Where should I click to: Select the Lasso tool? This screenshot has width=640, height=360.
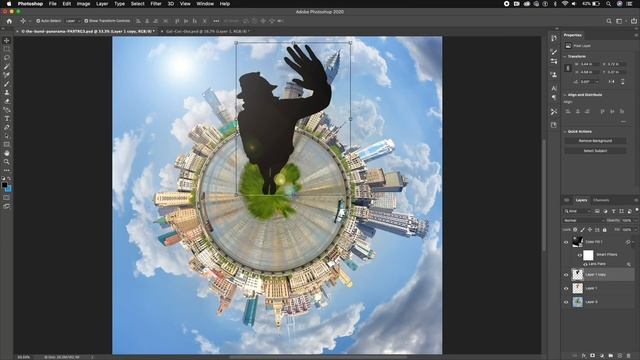(x=7, y=58)
